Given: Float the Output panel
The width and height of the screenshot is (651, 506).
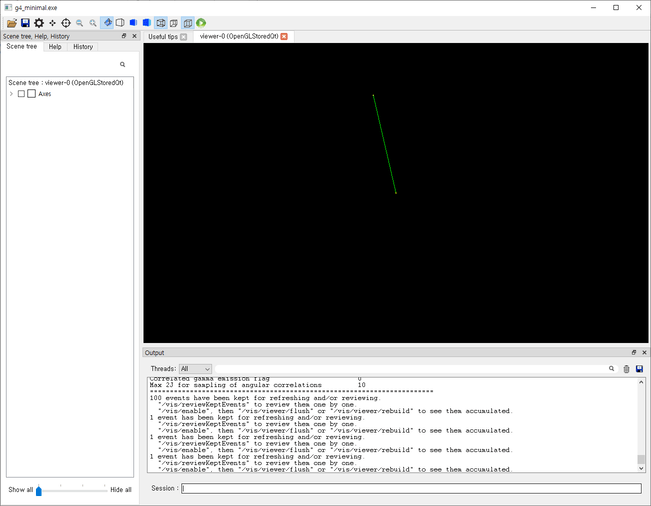Looking at the screenshot, I should point(634,353).
